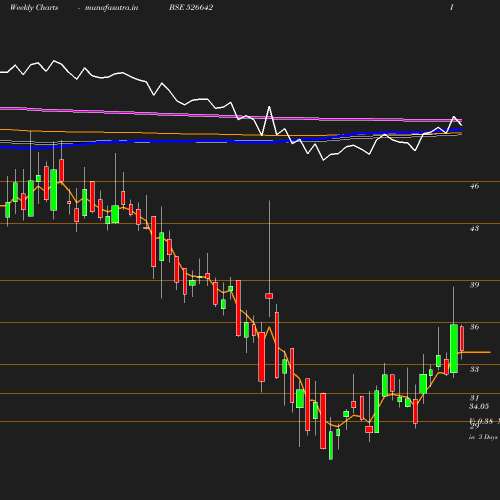Click the 'BSE 526642' symbol label

(191, 7)
